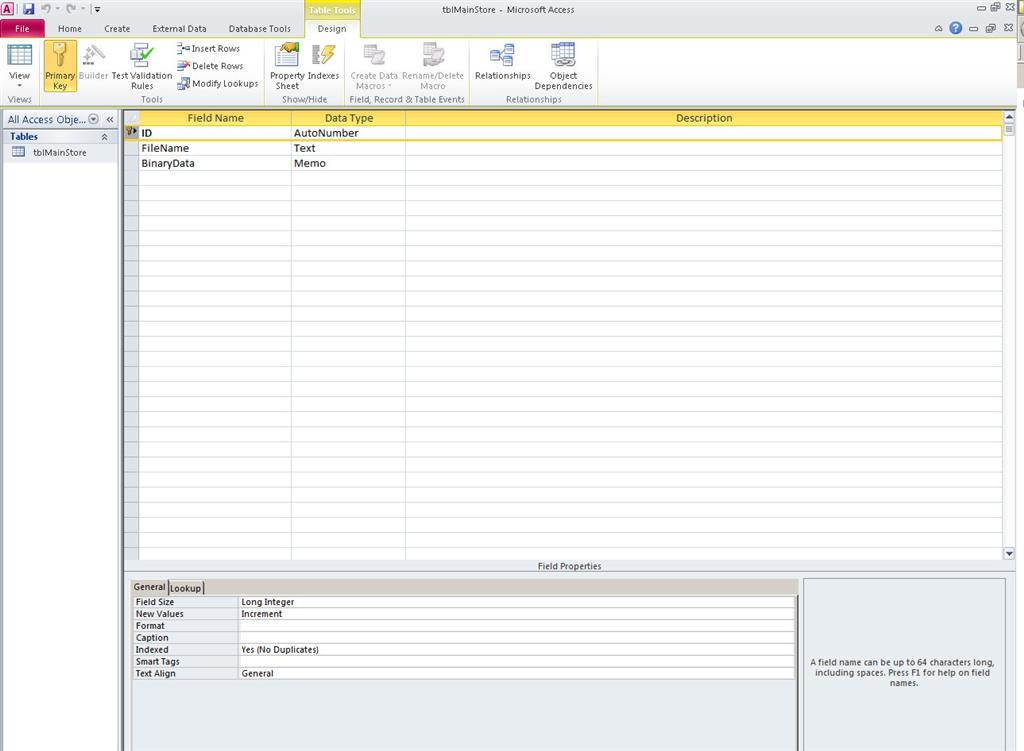Open the Relationships window

pos(502,63)
